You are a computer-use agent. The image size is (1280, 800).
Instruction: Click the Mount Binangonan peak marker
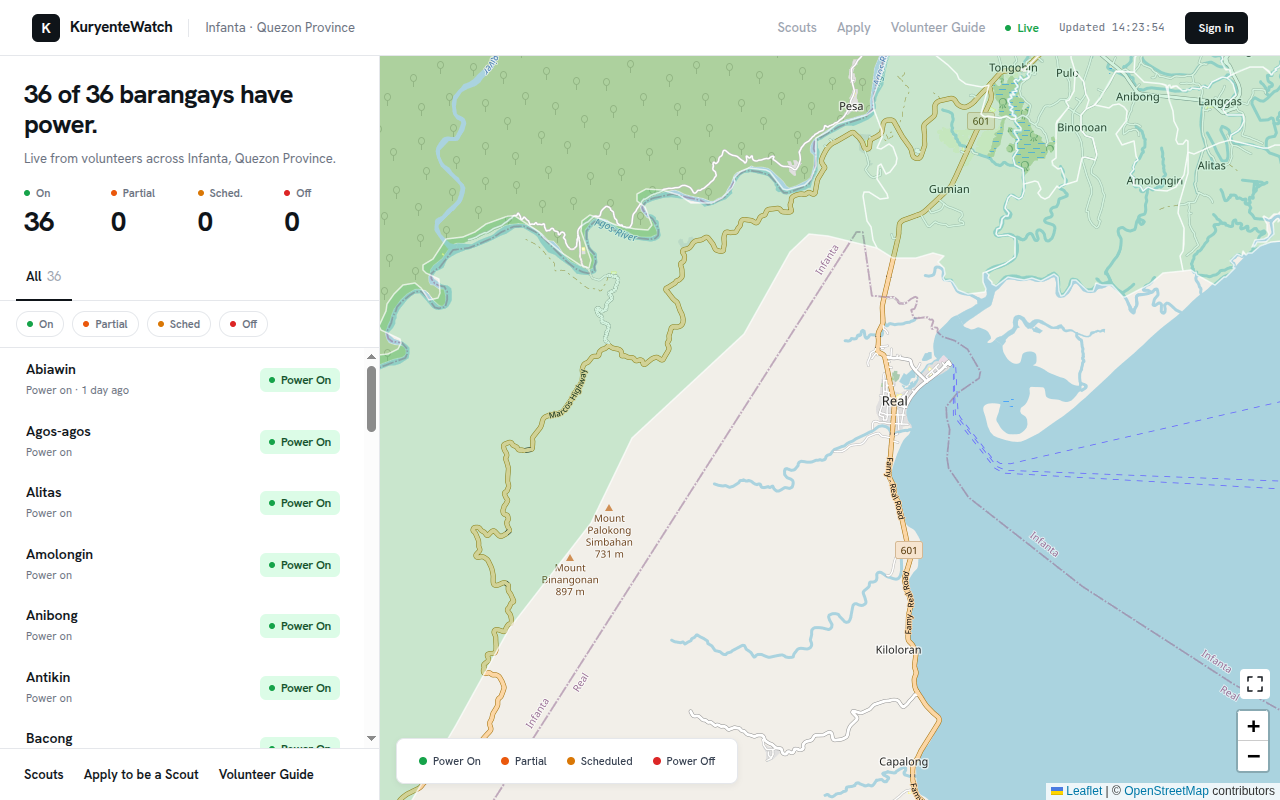(x=570, y=558)
